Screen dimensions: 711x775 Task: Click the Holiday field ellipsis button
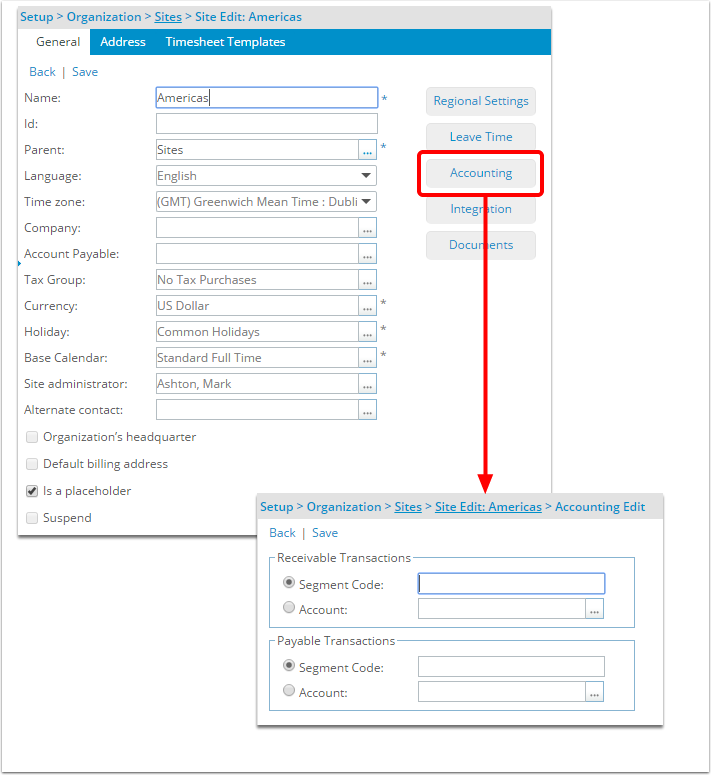pyautogui.click(x=368, y=332)
